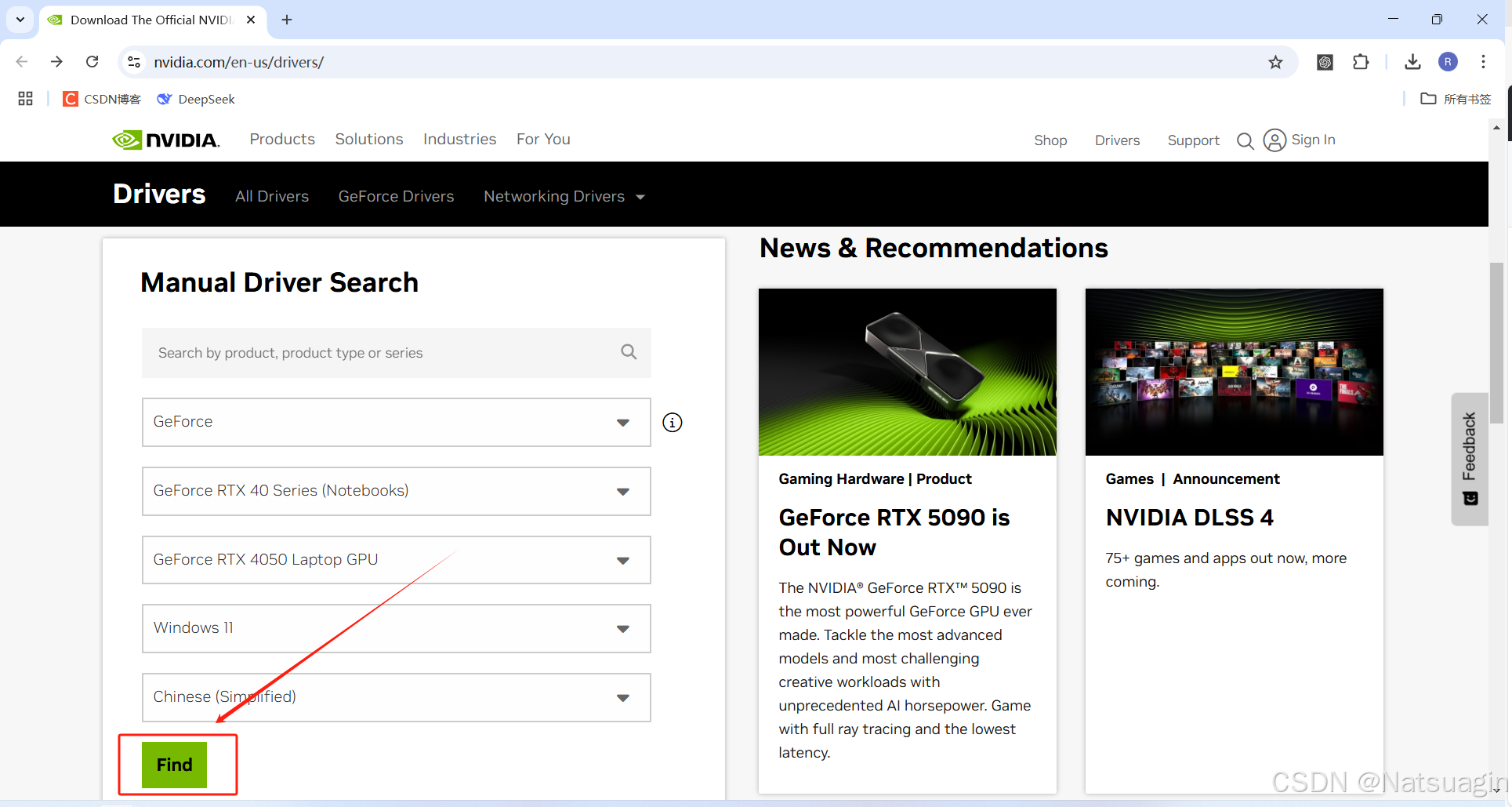This screenshot has width=1512, height=807.
Task: Go to the Support link
Action: click(x=1193, y=140)
